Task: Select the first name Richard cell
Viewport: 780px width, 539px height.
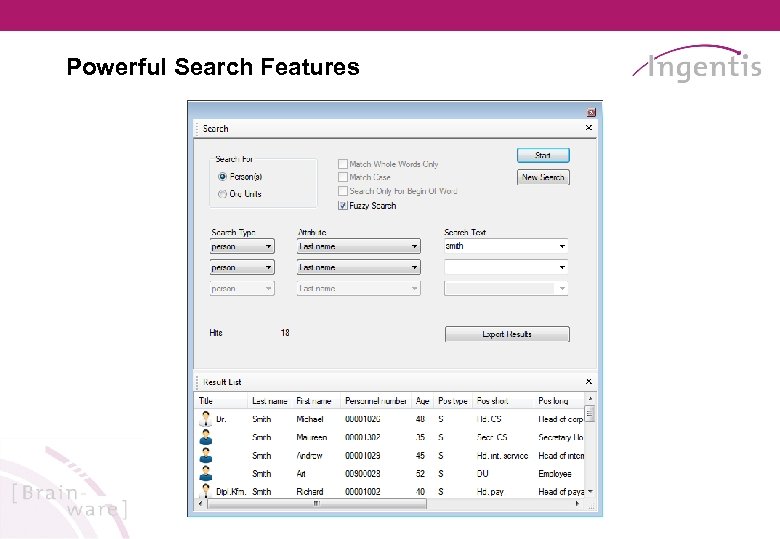Action: 310,492
